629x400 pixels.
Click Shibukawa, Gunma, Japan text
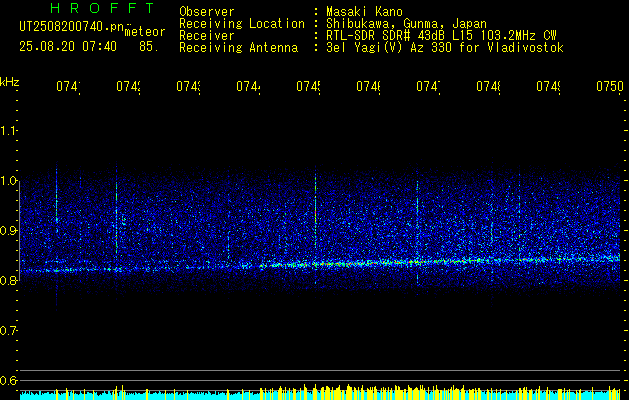coord(406,24)
